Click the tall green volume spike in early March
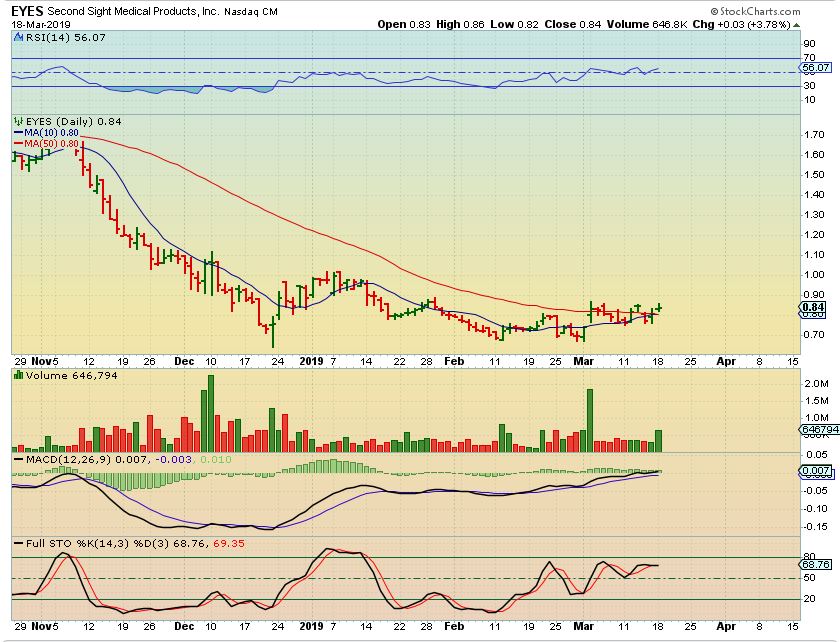 coord(590,420)
